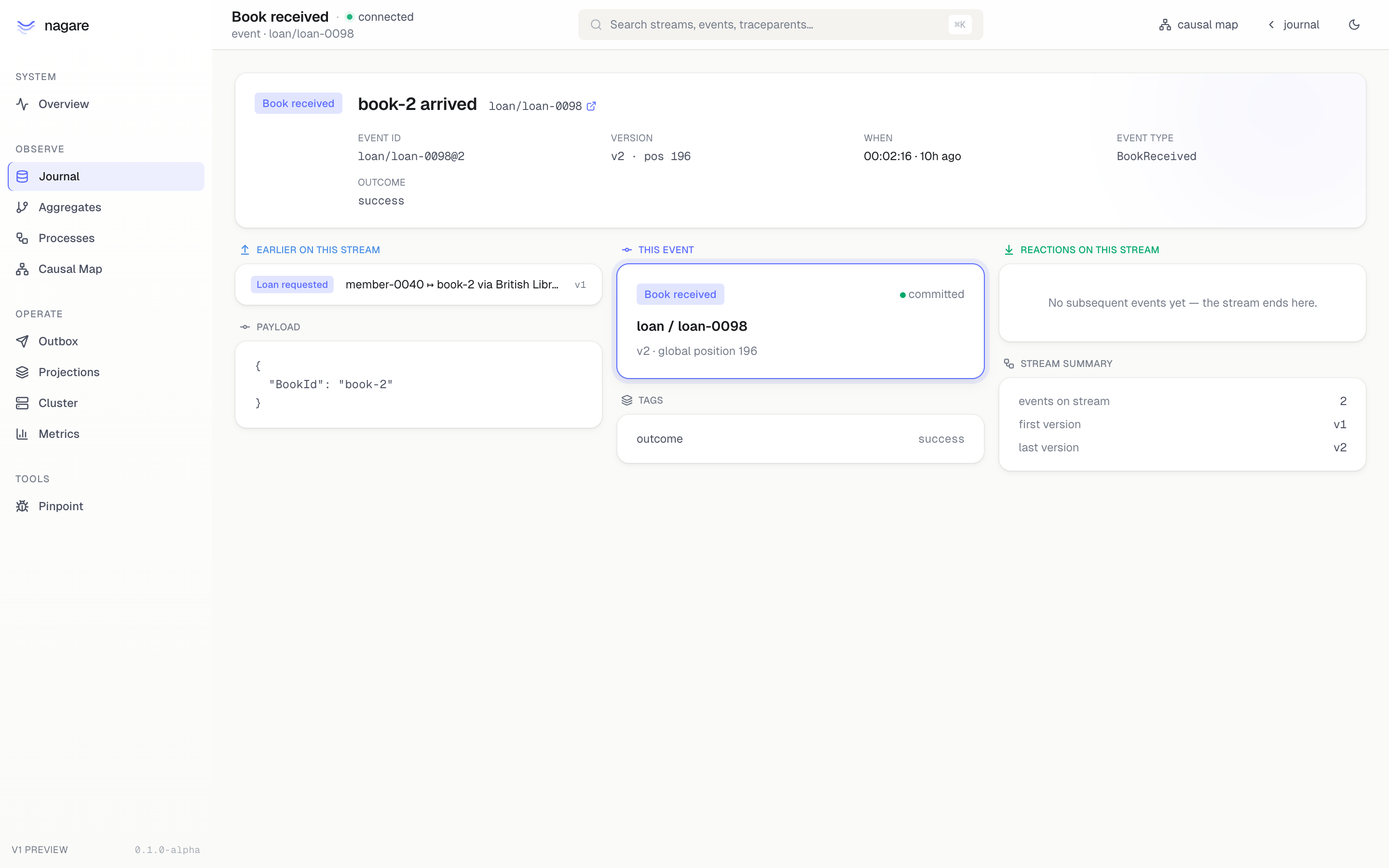The height and width of the screenshot is (868, 1389).
Task: Focus the Search streams, events input
Action: 781,25
